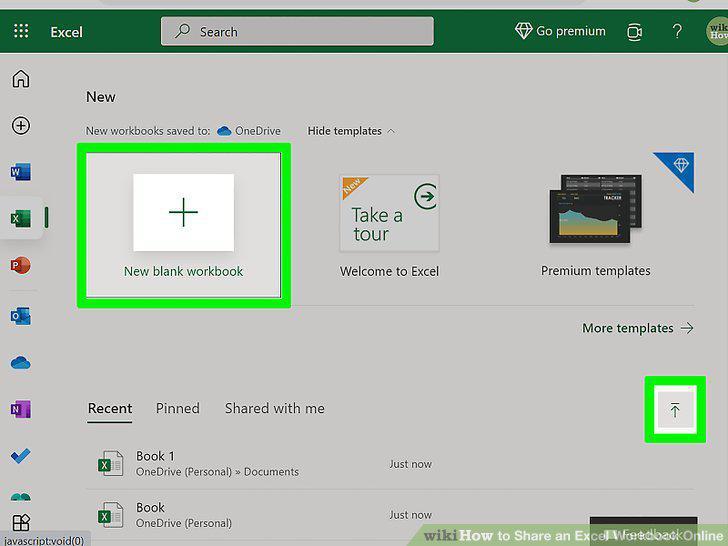Open the All apps icon in sidebar

coord(21,523)
